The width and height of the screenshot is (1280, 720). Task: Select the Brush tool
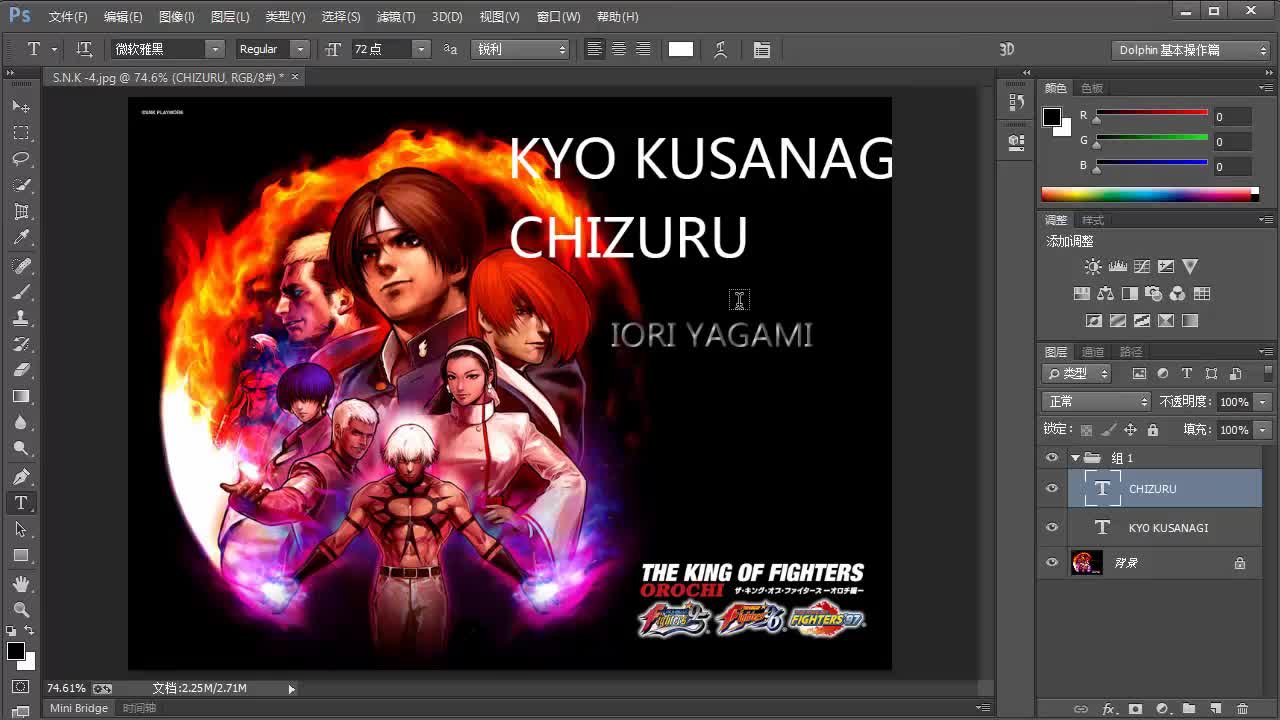(x=20, y=291)
